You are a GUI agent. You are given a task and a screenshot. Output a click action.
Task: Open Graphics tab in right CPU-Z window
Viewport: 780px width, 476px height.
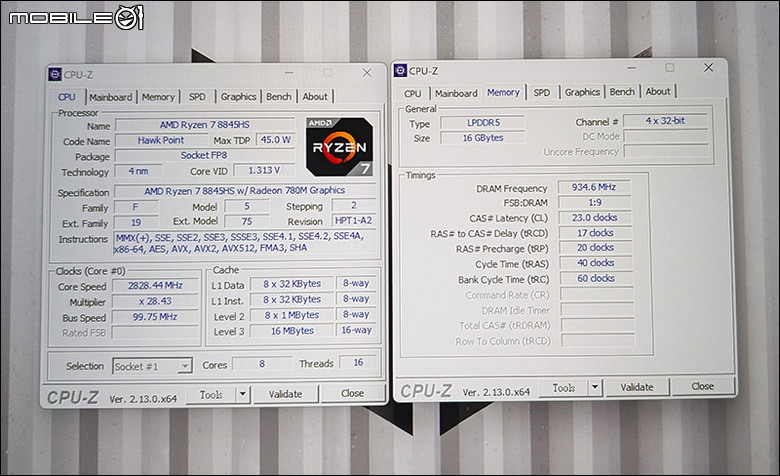(x=582, y=92)
